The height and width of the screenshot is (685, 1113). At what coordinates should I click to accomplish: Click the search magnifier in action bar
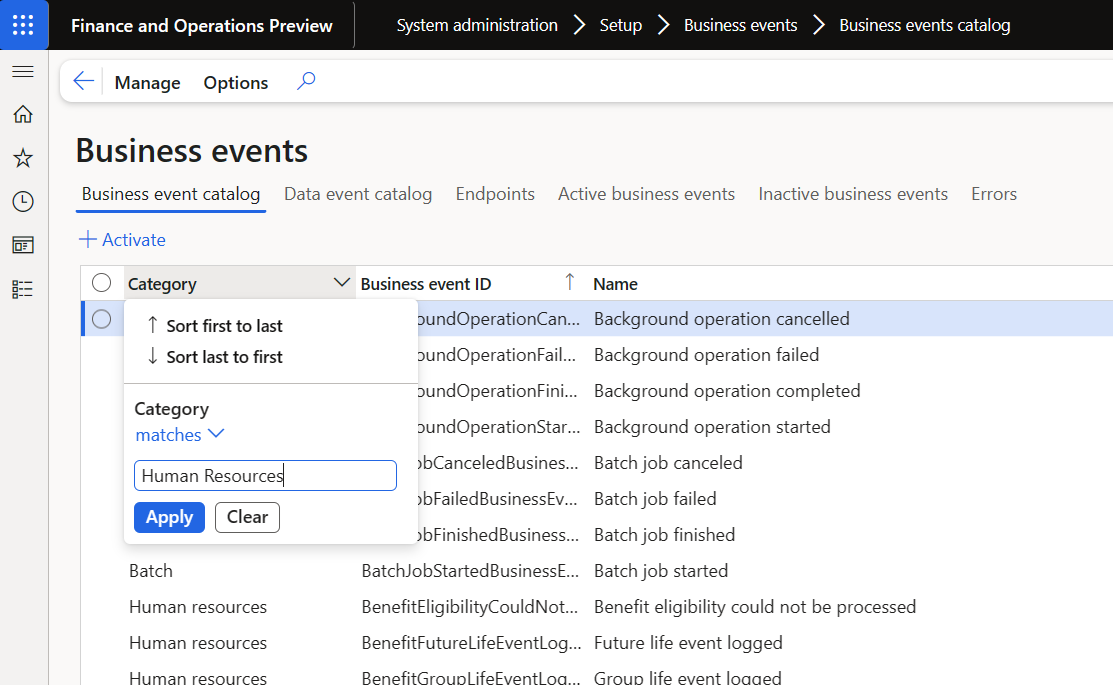click(306, 81)
